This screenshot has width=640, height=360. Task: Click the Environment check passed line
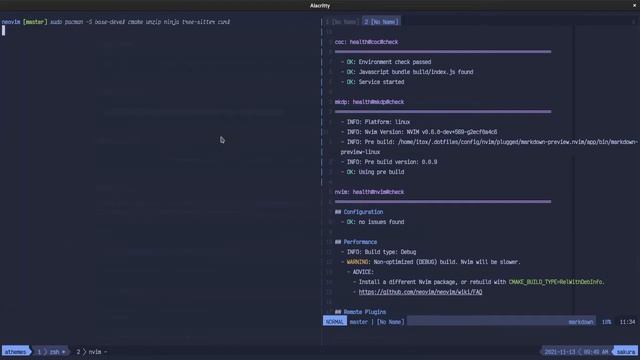386,62
